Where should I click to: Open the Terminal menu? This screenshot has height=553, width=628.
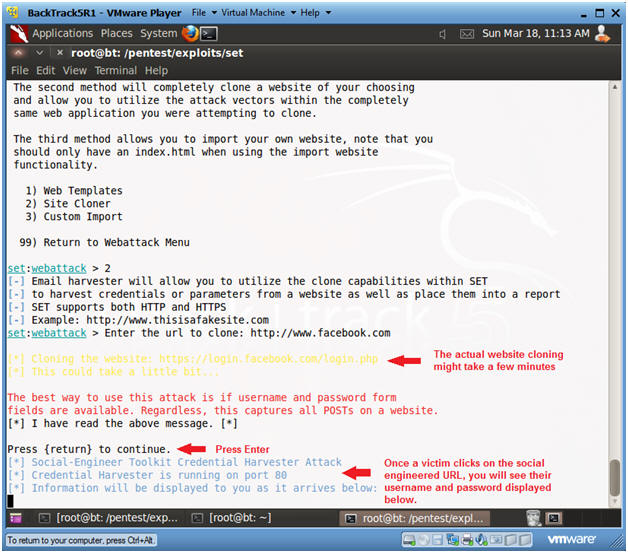(x=116, y=70)
